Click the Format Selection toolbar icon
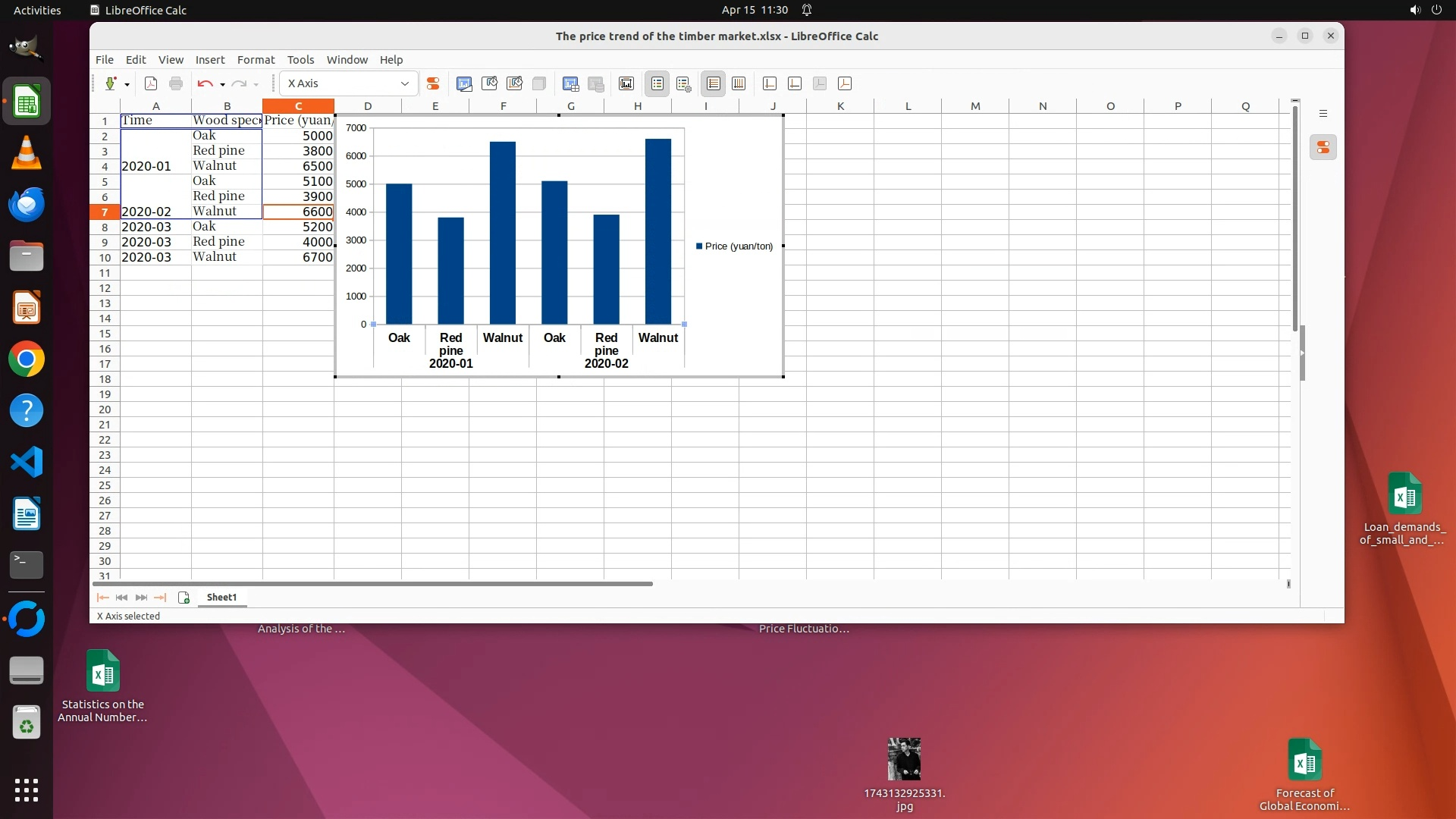Screen dimensions: 1456x819 tap(433, 83)
